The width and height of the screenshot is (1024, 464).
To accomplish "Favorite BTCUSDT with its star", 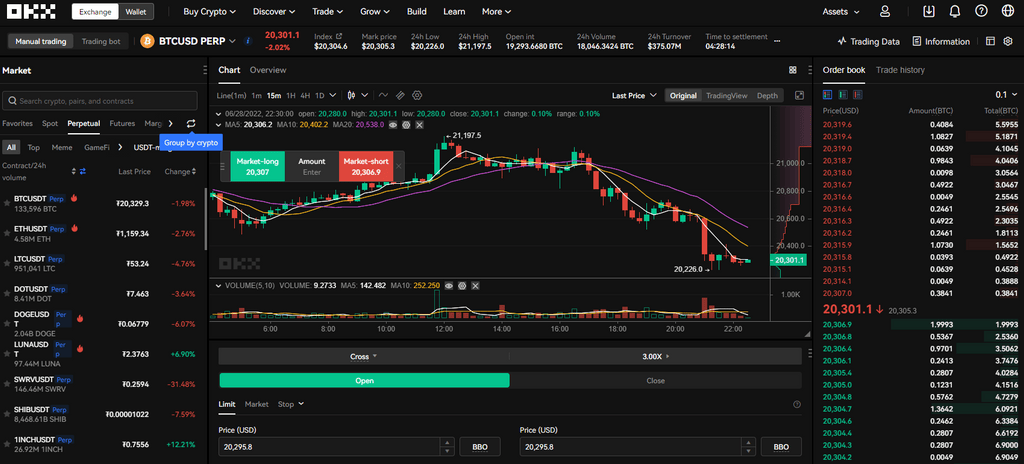I will pyautogui.click(x=7, y=203).
